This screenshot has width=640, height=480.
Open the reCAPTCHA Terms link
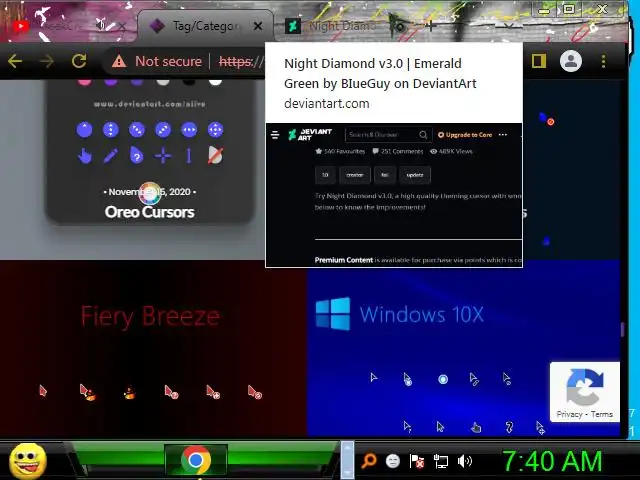coord(602,414)
